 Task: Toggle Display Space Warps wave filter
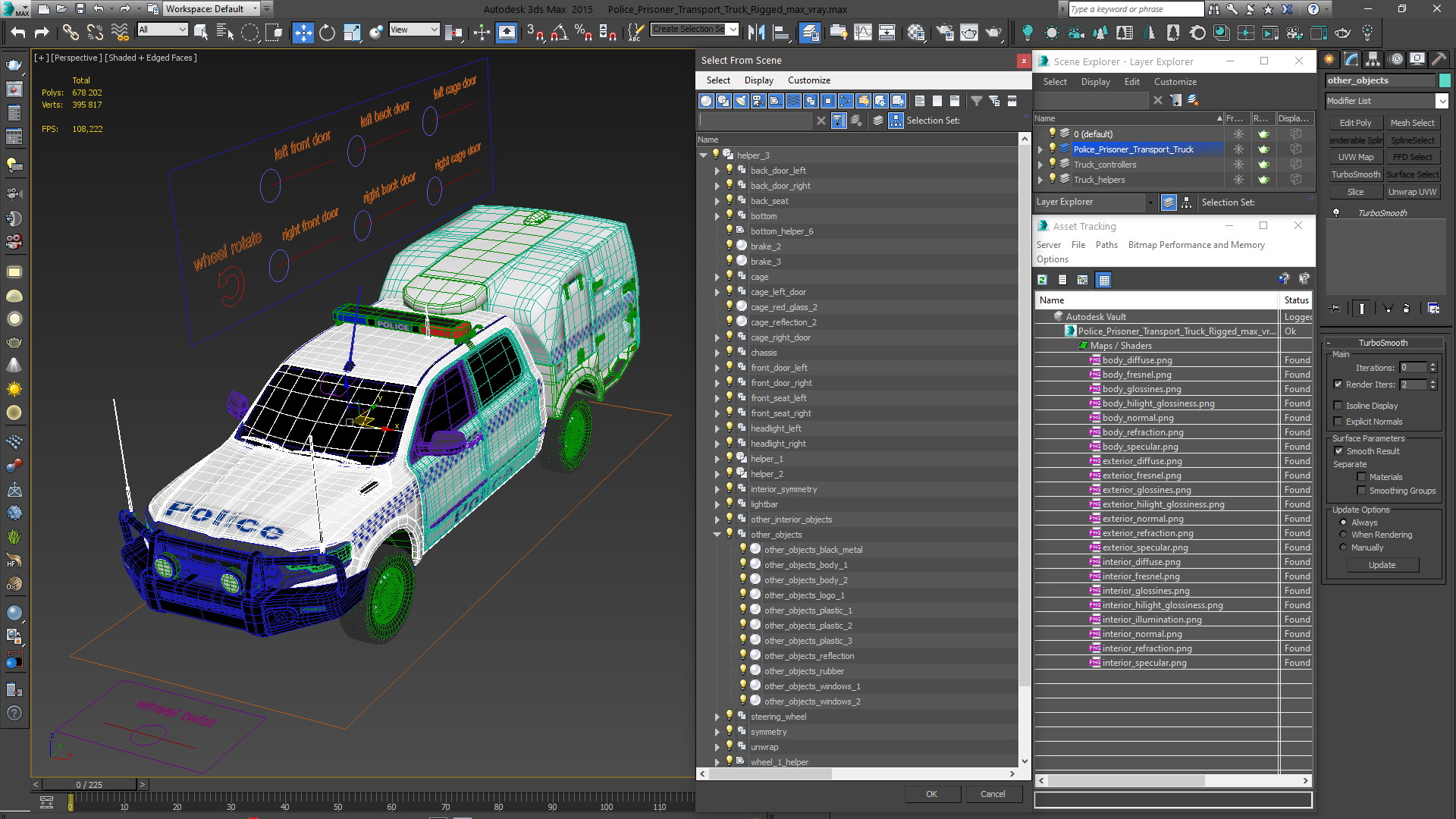click(x=793, y=100)
